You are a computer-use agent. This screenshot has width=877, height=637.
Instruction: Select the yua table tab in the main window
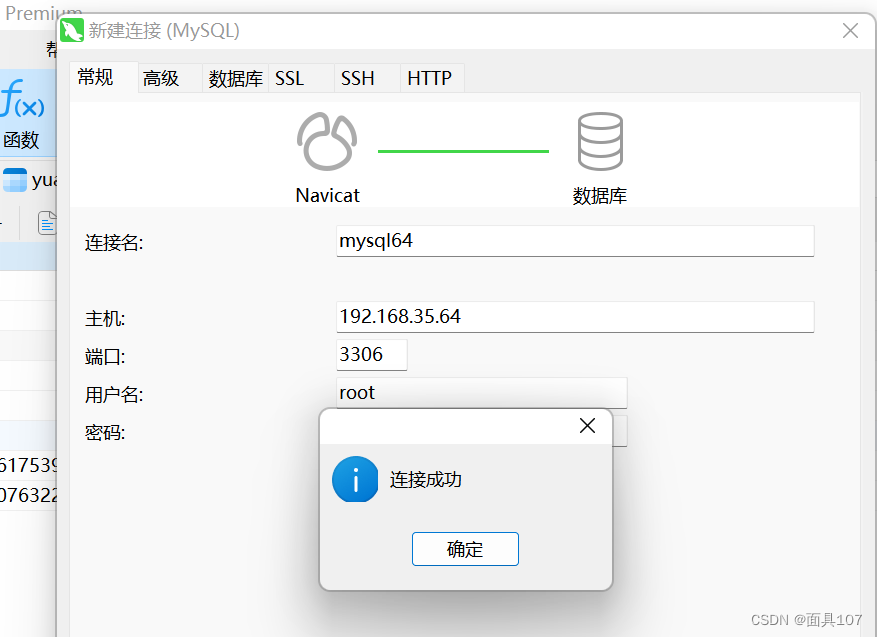[x=29, y=180]
